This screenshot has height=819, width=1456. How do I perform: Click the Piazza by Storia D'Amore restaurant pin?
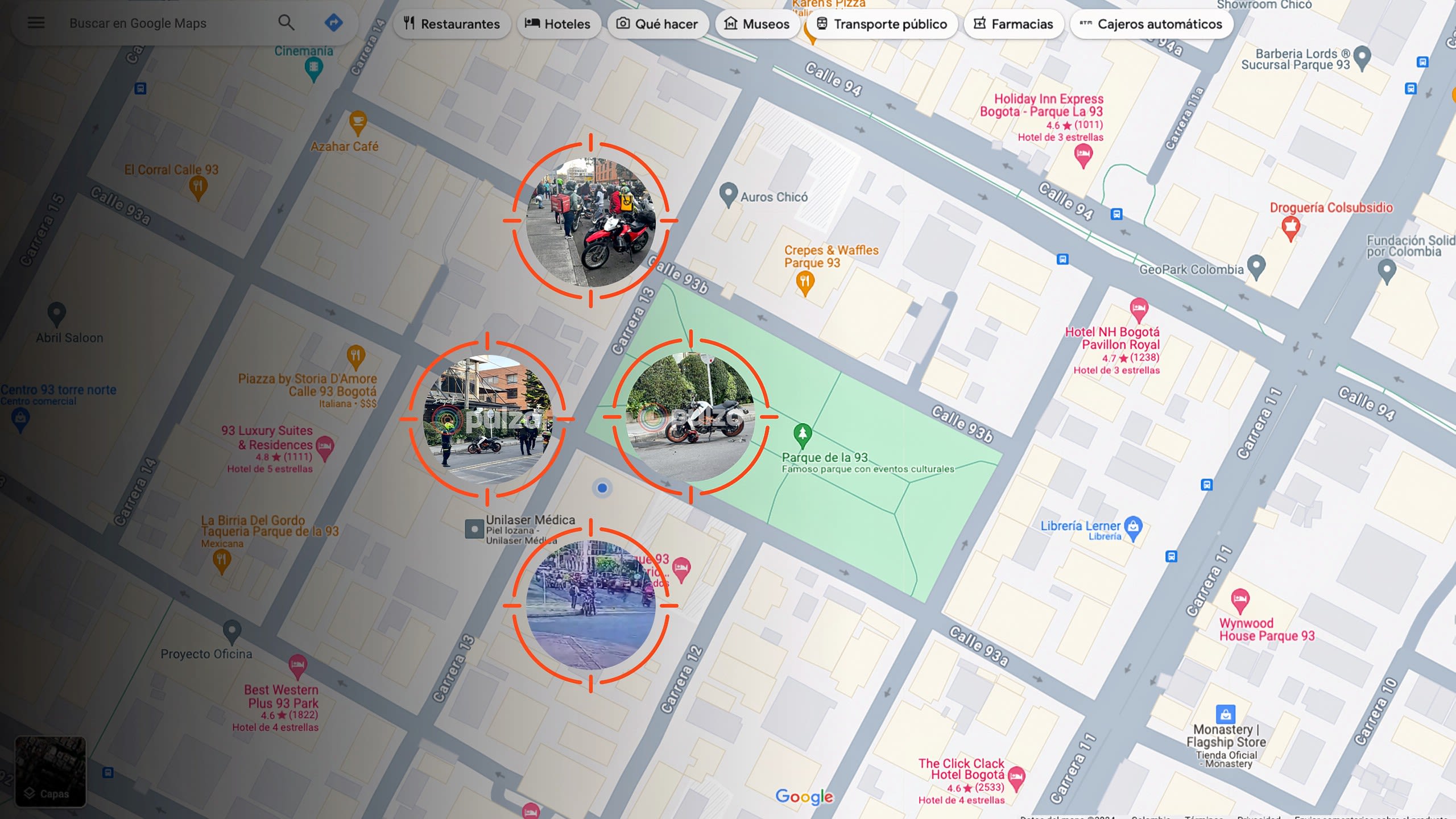click(356, 358)
